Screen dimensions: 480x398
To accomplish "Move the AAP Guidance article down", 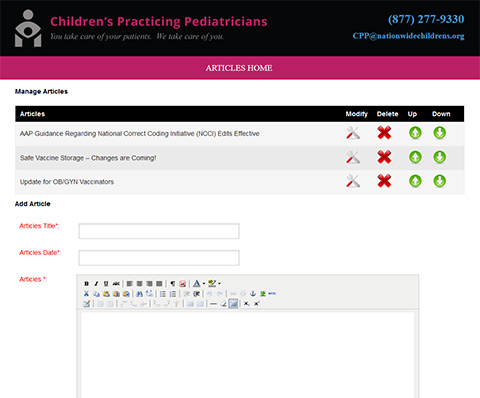I will click(x=440, y=133).
